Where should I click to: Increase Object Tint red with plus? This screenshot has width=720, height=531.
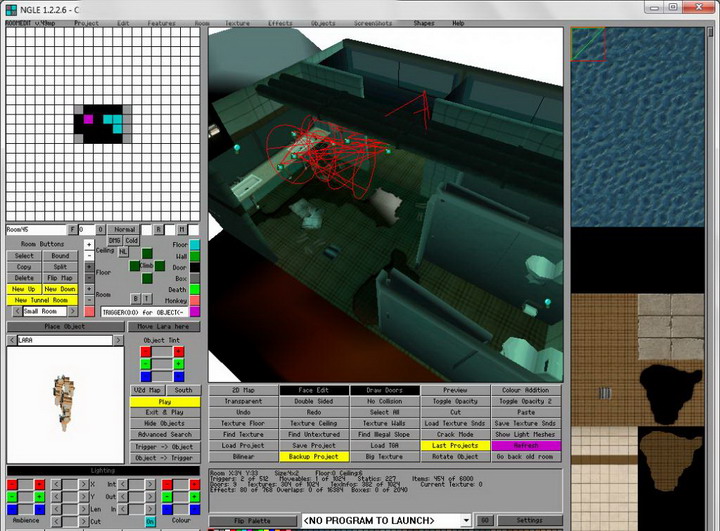tap(179, 352)
